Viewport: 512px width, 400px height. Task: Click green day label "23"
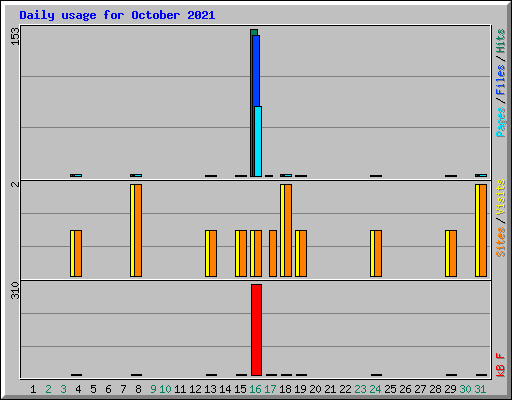[360, 389]
